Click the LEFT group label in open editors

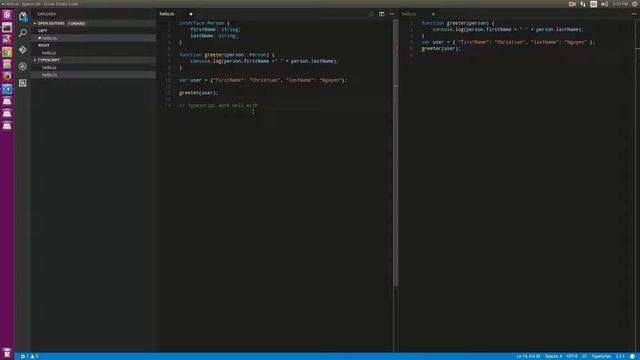(x=42, y=31)
